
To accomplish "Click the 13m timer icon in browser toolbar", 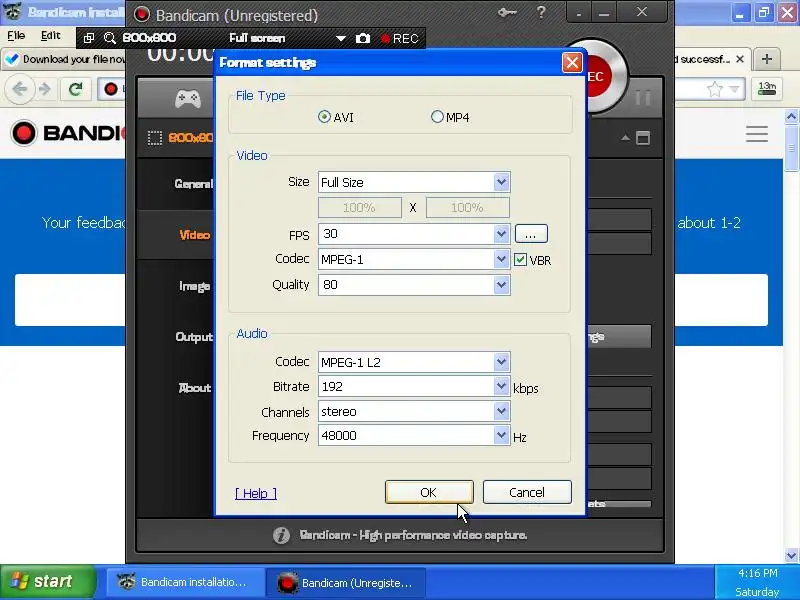I will click(767, 89).
